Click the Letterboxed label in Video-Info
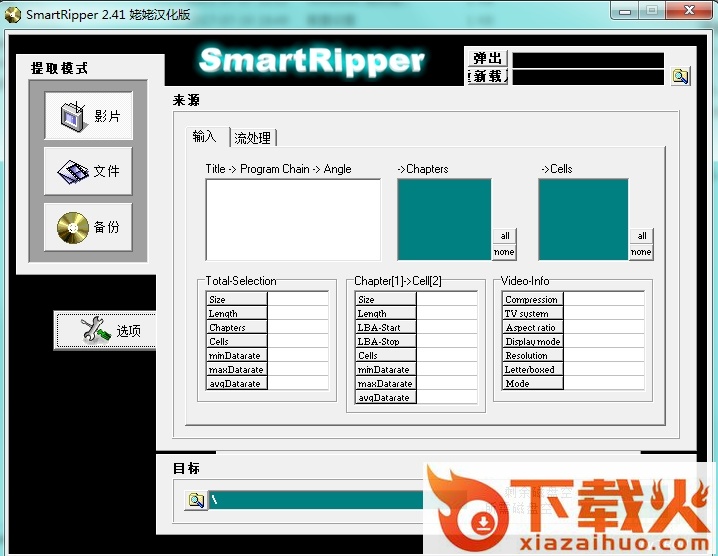The image size is (718, 556). point(533,370)
